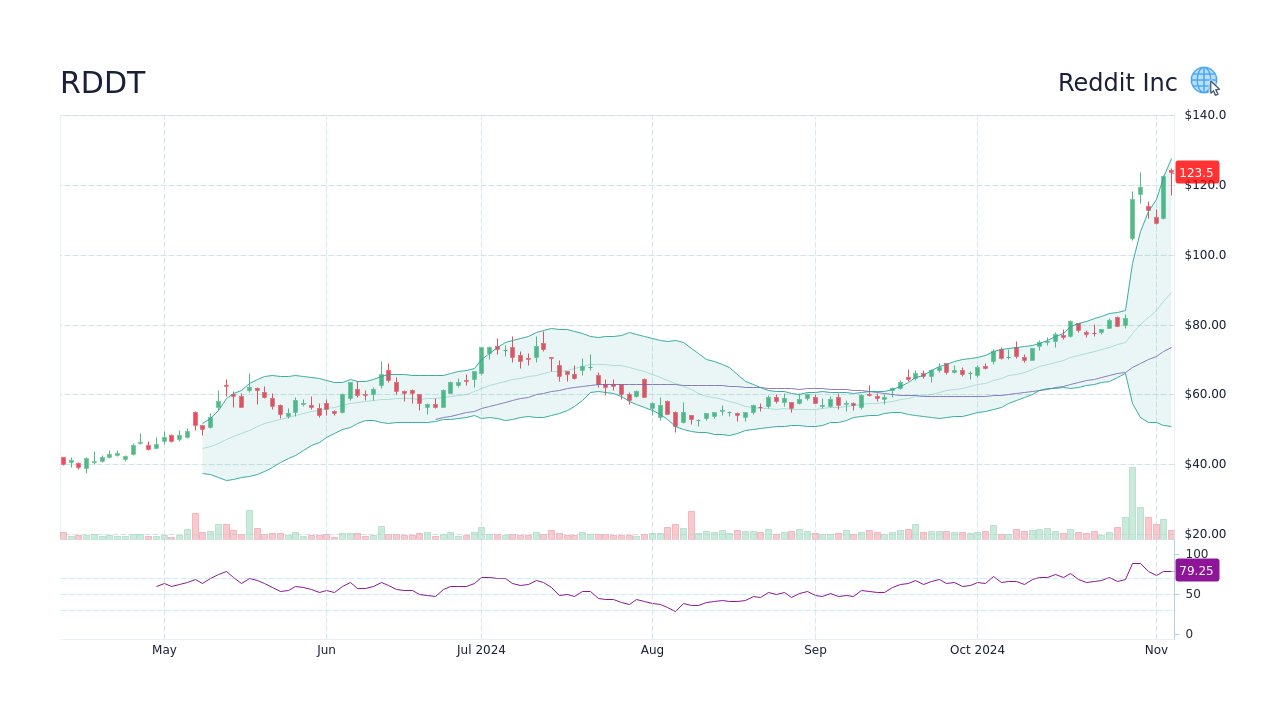Click the large green gap-up candle near $110
The width and height of the screenshot is (1280, 720).
[1132, 218]
